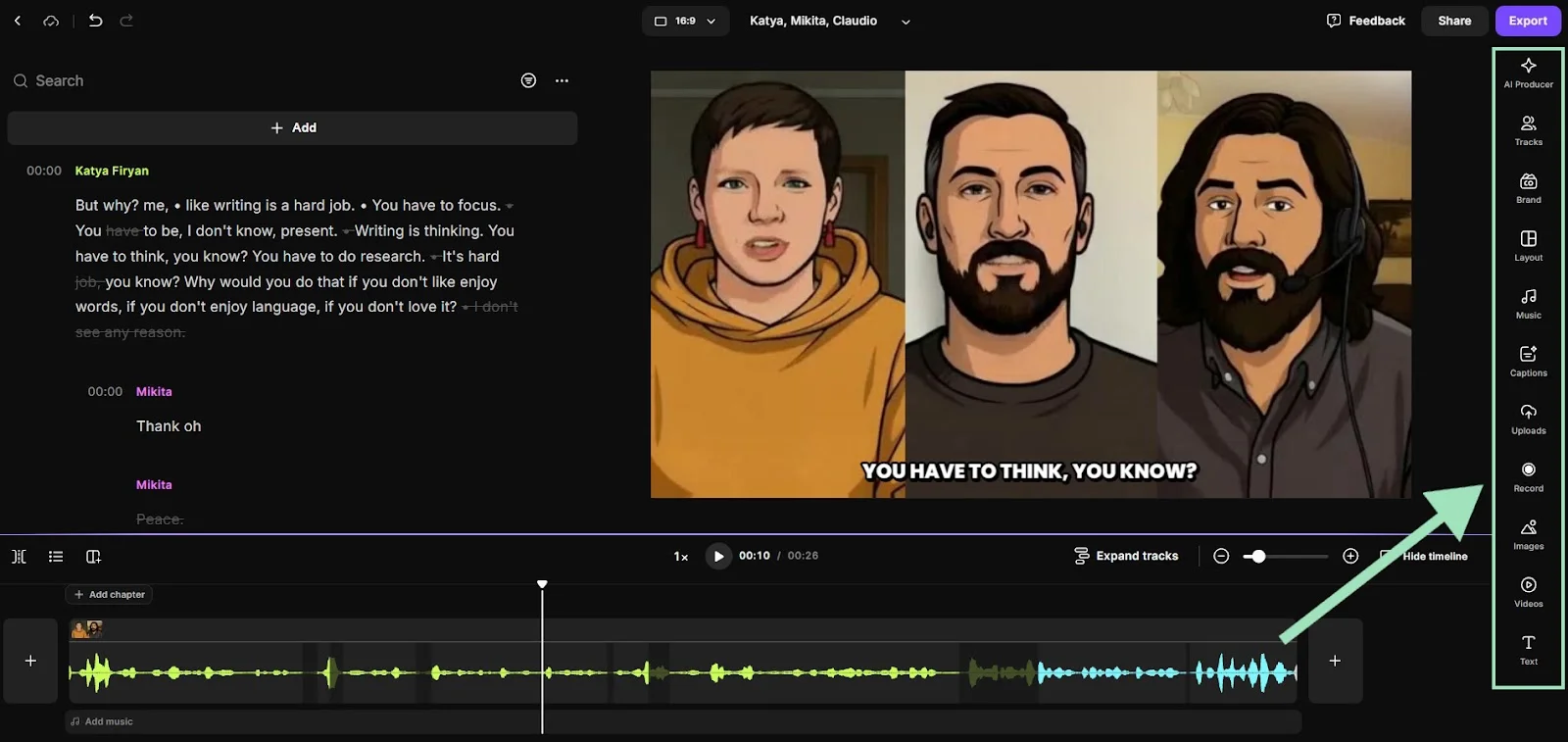Open the Record panel

point(1528,477)
